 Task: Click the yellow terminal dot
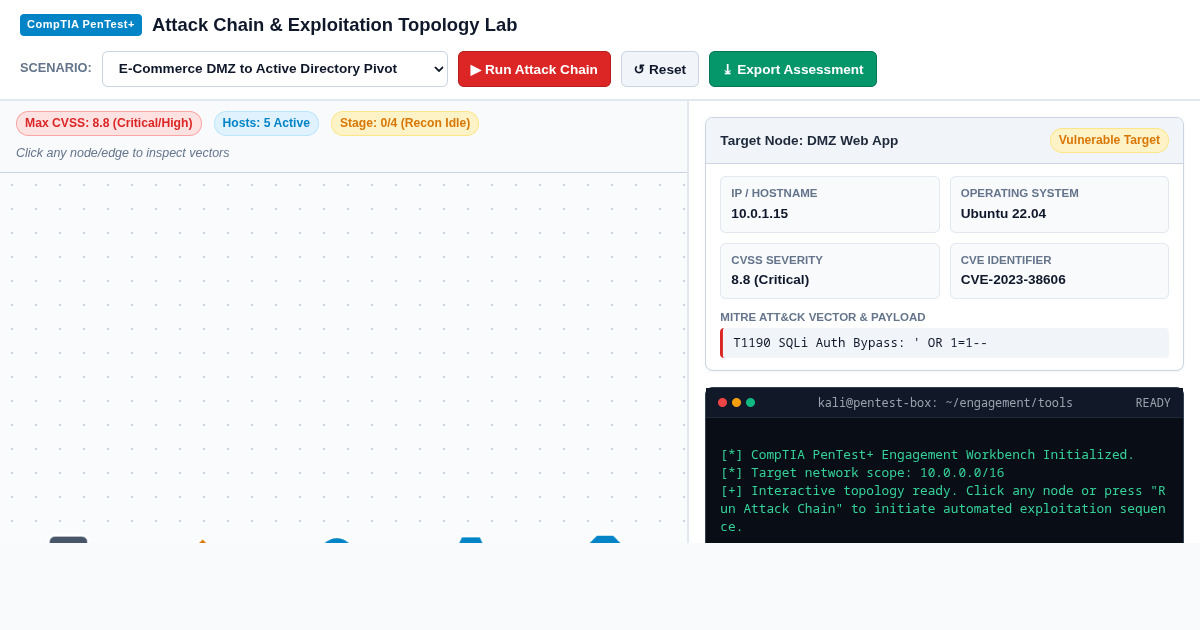coord(736,403)
